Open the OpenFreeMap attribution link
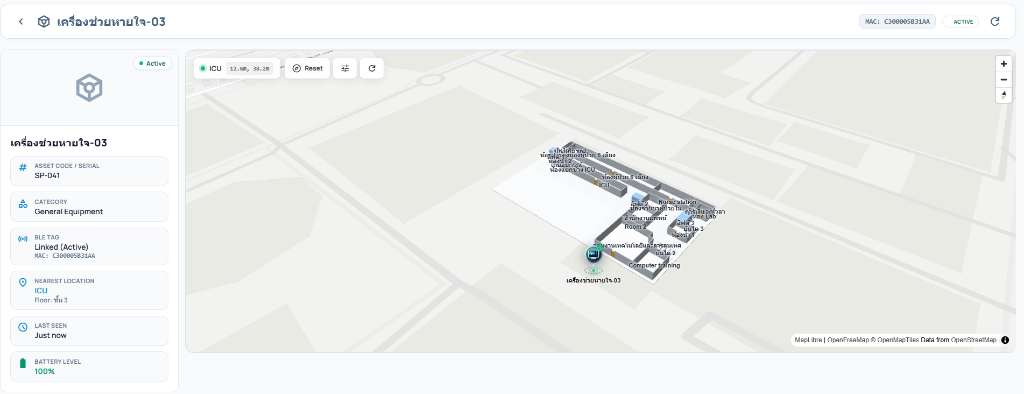Viewport: 1024px width, 394px height. coord(849,340)
